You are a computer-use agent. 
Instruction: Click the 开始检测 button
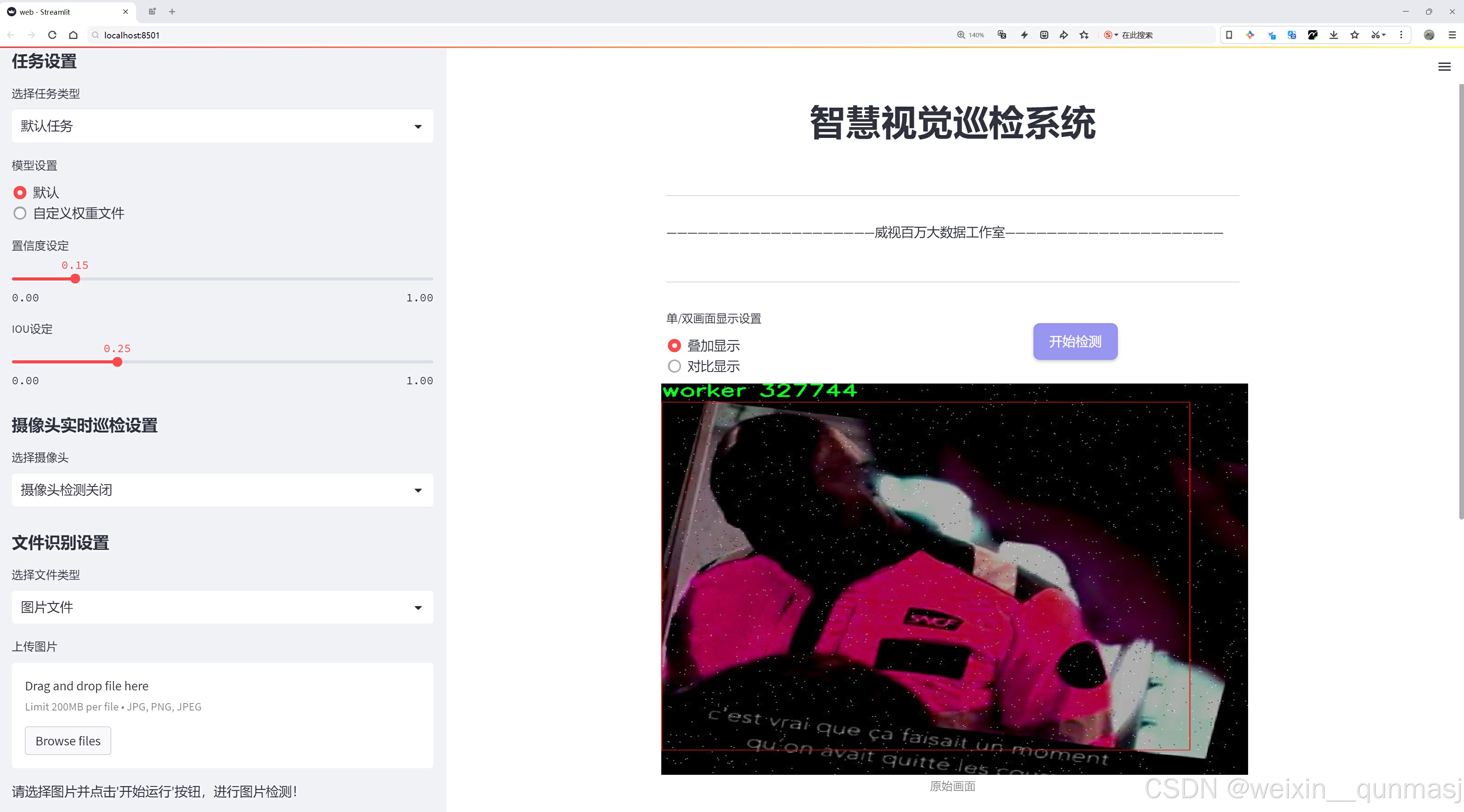(x=1075, y=341)
